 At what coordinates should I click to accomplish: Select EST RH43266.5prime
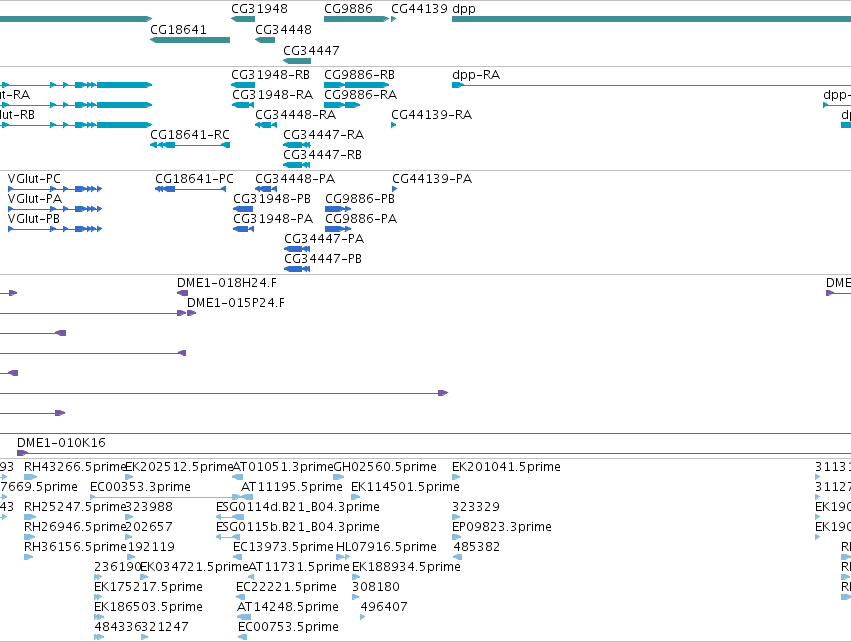click(75, 467)
